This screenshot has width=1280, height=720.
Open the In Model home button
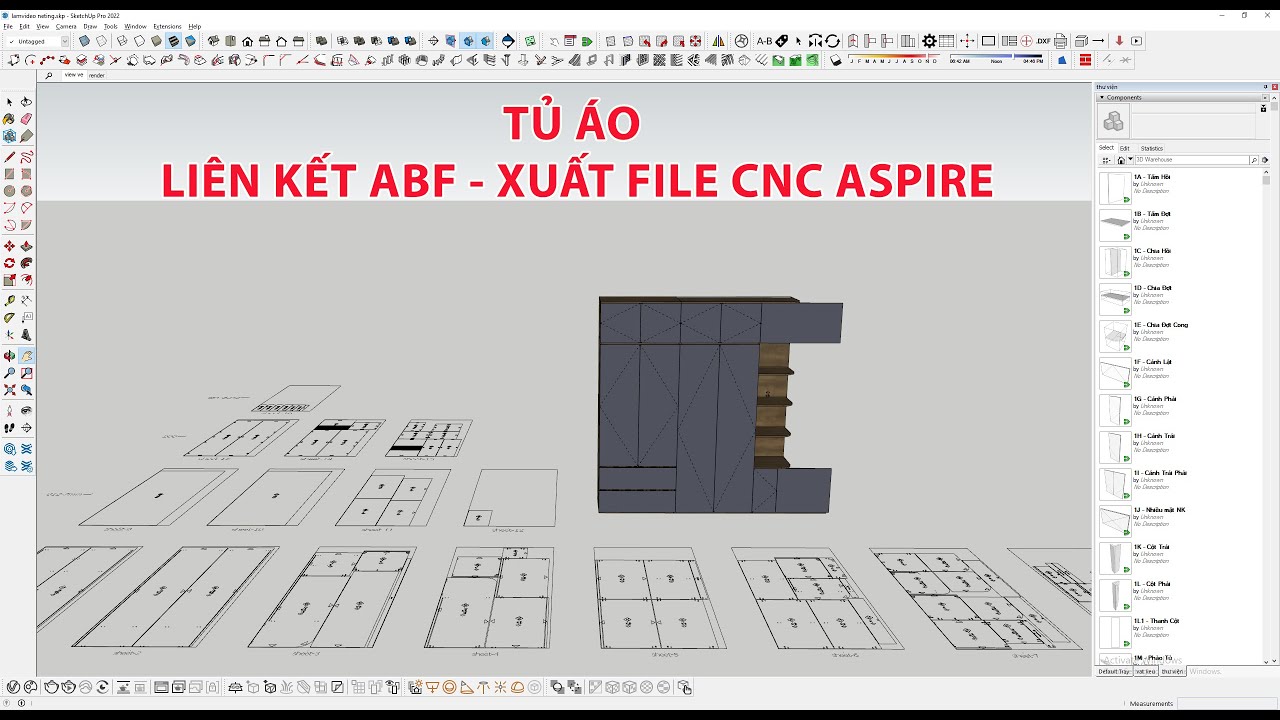(x=1121, y=160)
